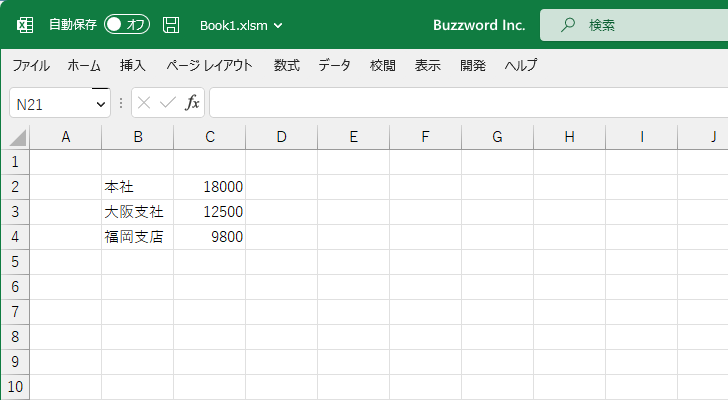This screenshot has width=728, height=400.
Task: Toggle the AutoSave switch
Action: [x=127, y=25]
